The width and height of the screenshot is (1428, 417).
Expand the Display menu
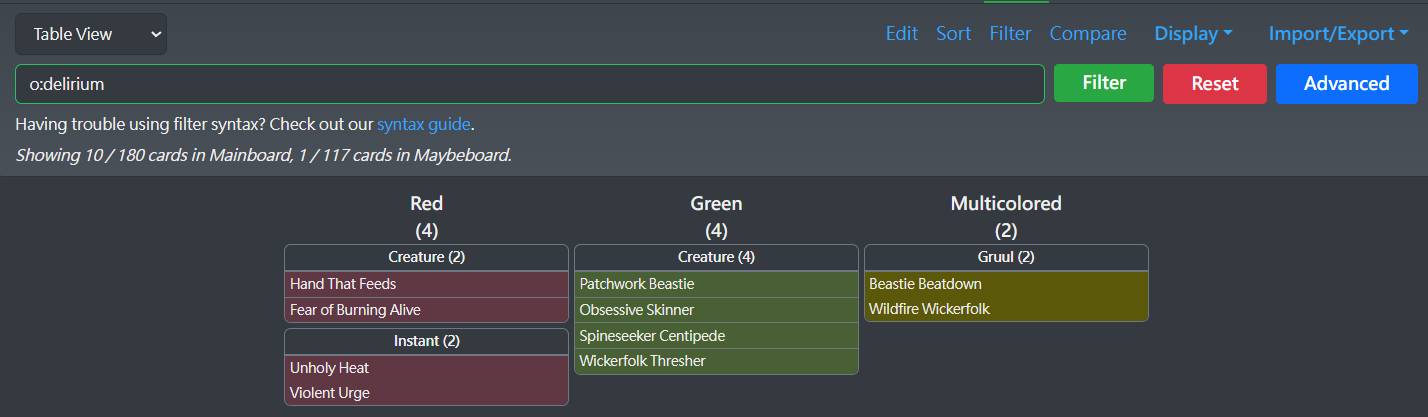click(x=1193, y=34)
